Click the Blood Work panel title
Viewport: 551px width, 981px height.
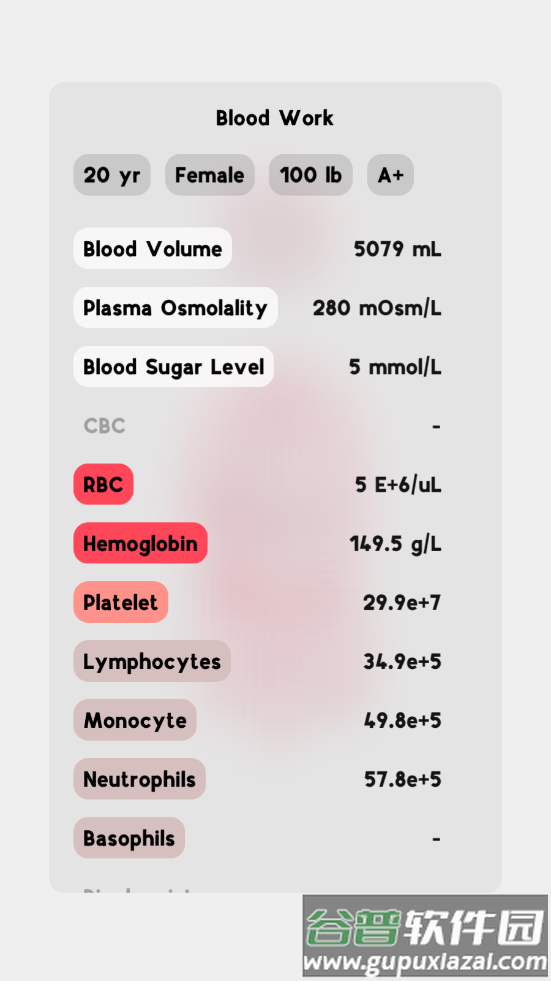point(275,118)
